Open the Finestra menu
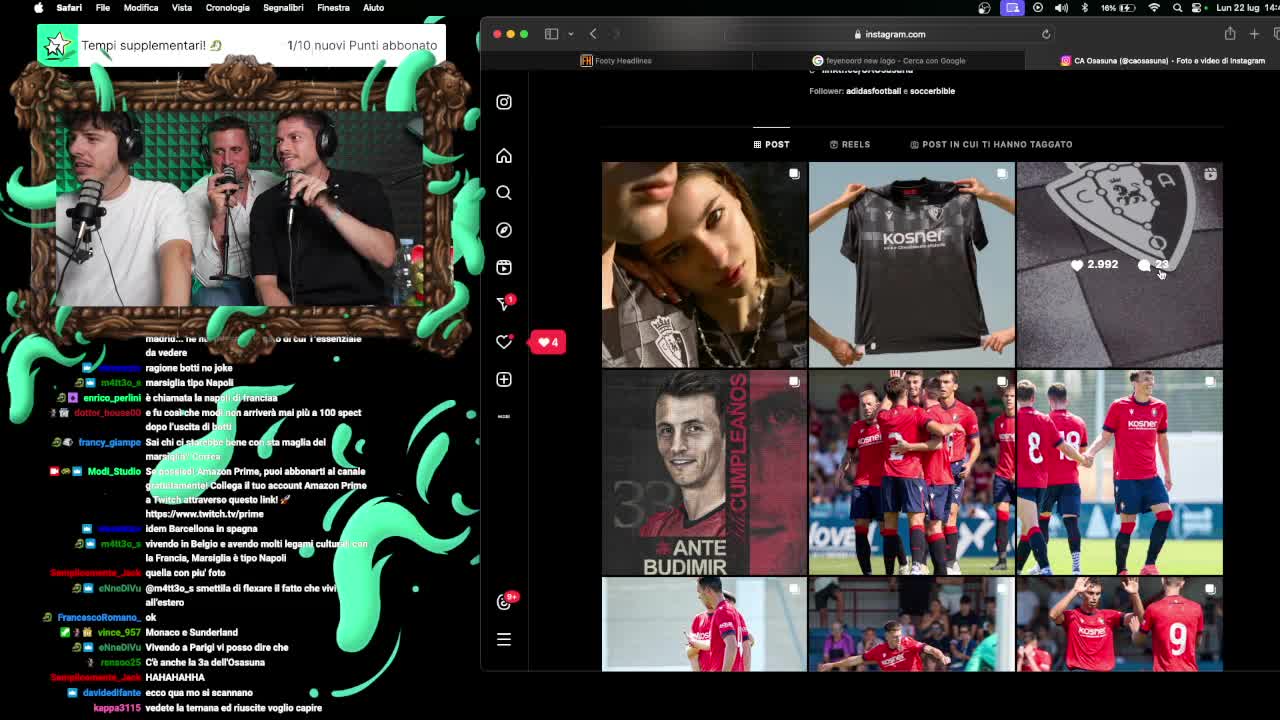1280x720 pixels. [333, 8]
